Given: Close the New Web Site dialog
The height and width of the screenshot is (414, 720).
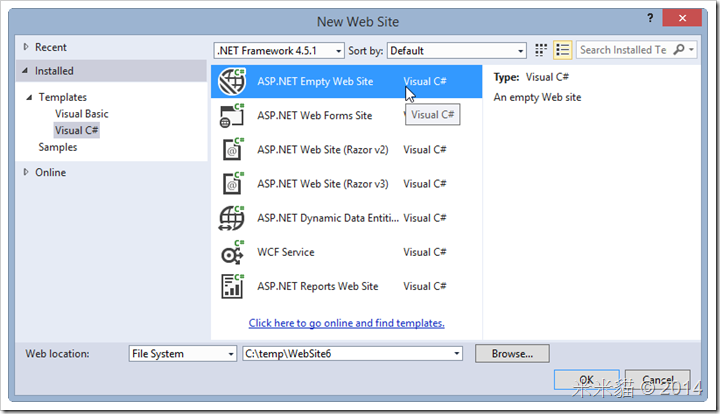Looking at the screenshot, I should click(x=682, y=18).
